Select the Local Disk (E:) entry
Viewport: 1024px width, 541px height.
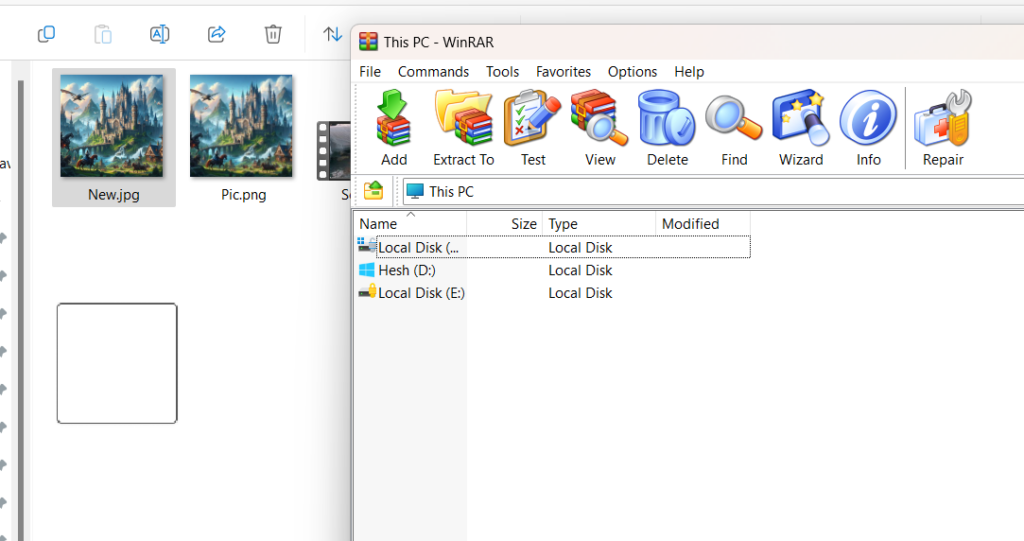(x=421, y=293)
